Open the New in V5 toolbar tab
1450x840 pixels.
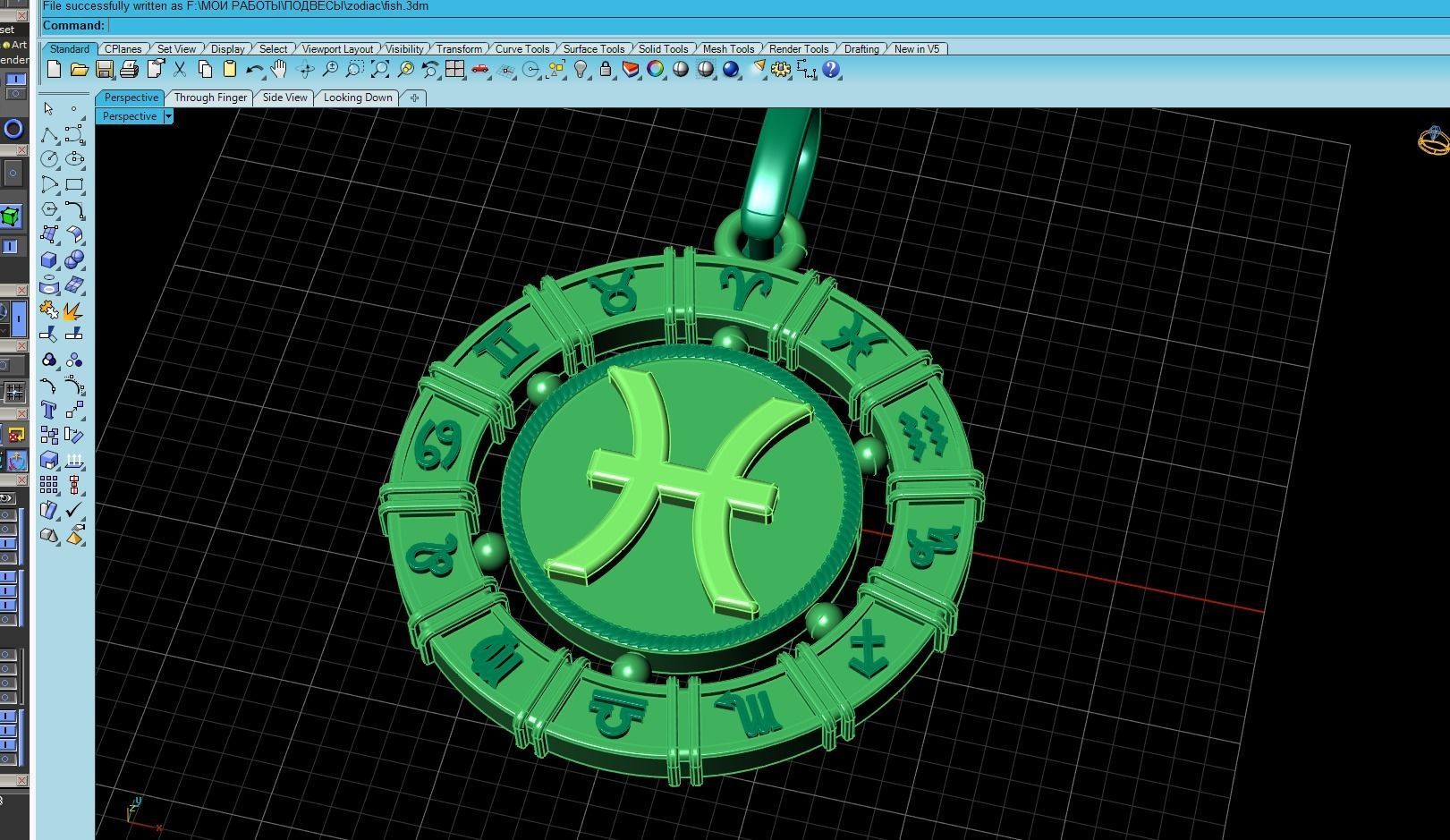click(x=917, y=49)
